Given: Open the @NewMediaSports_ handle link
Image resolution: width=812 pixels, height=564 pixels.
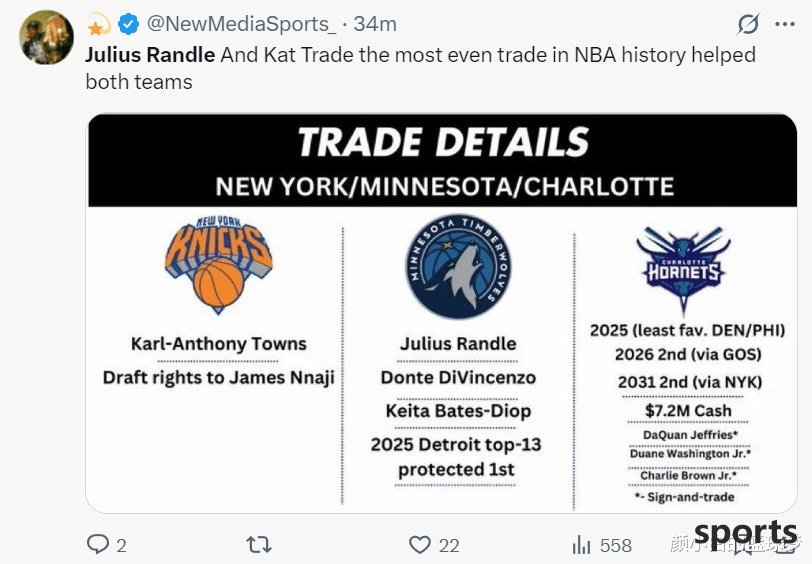Looking at the screenshot, I should click(241, 24).
